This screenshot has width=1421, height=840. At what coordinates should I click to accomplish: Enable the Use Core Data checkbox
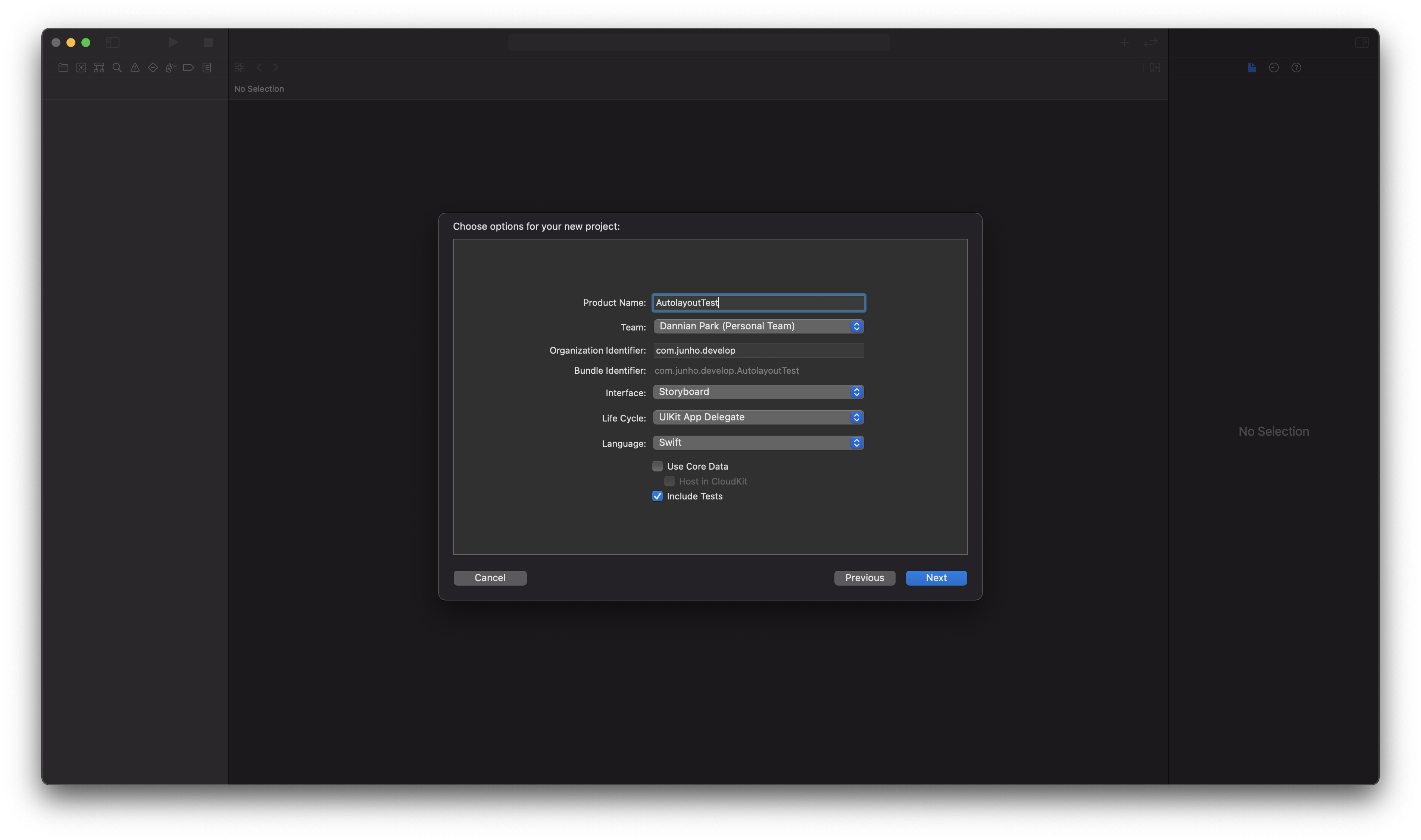tap(657, 466)
